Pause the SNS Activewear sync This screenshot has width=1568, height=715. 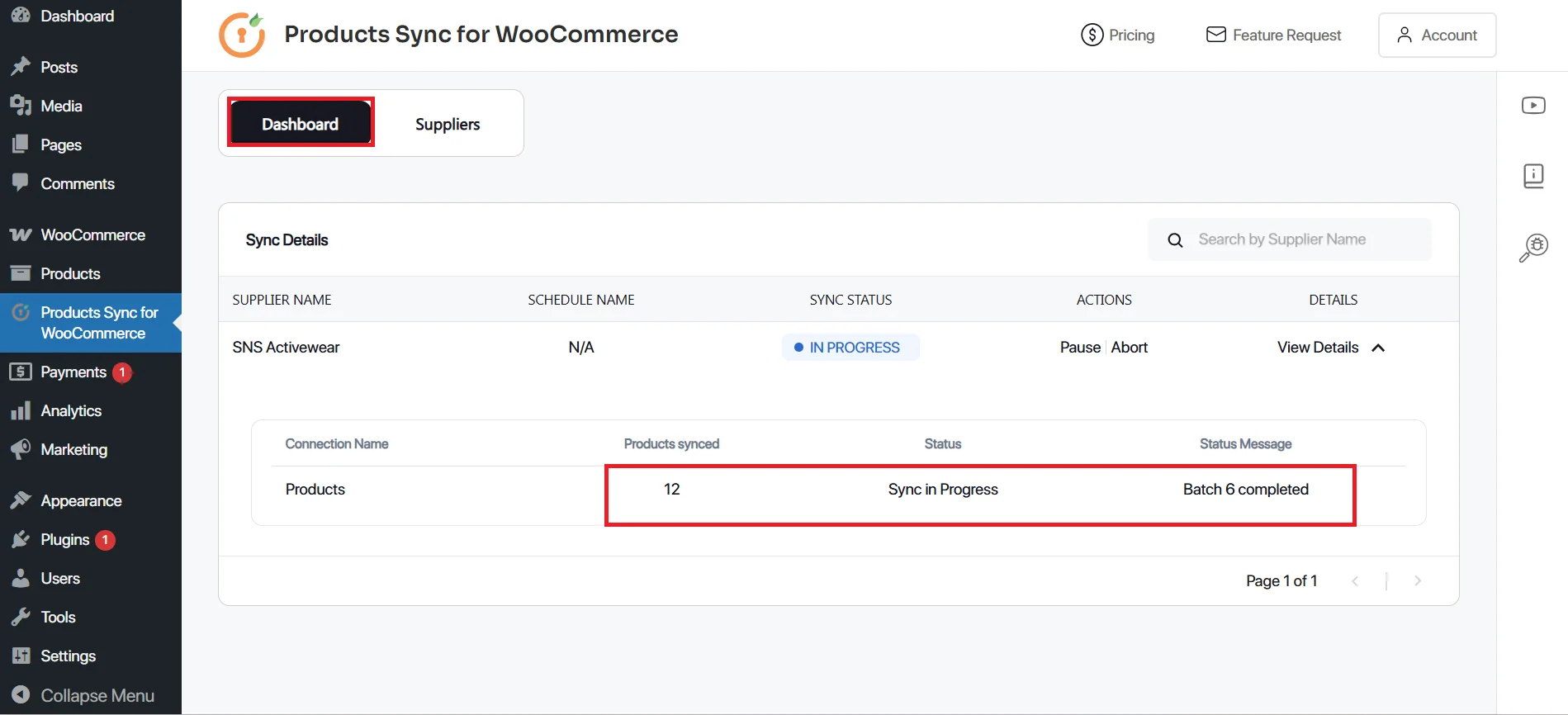point(1080,348)
